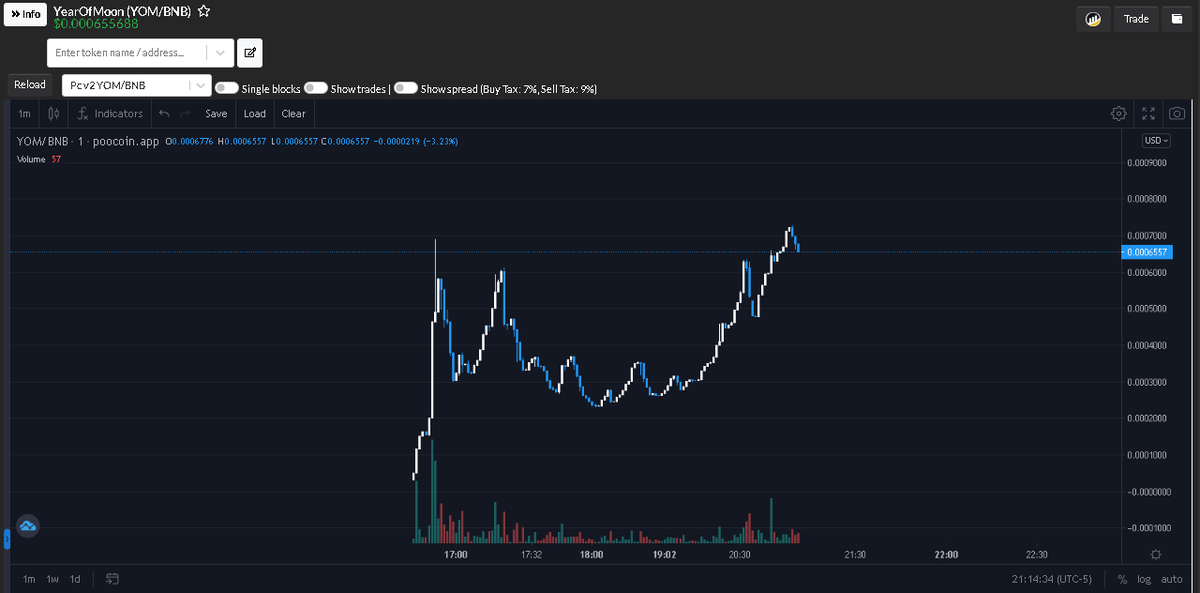Viewport: 1200px width, 593px height.
Task: Click the green $0.000655688 price text
Action: (96, 24)
